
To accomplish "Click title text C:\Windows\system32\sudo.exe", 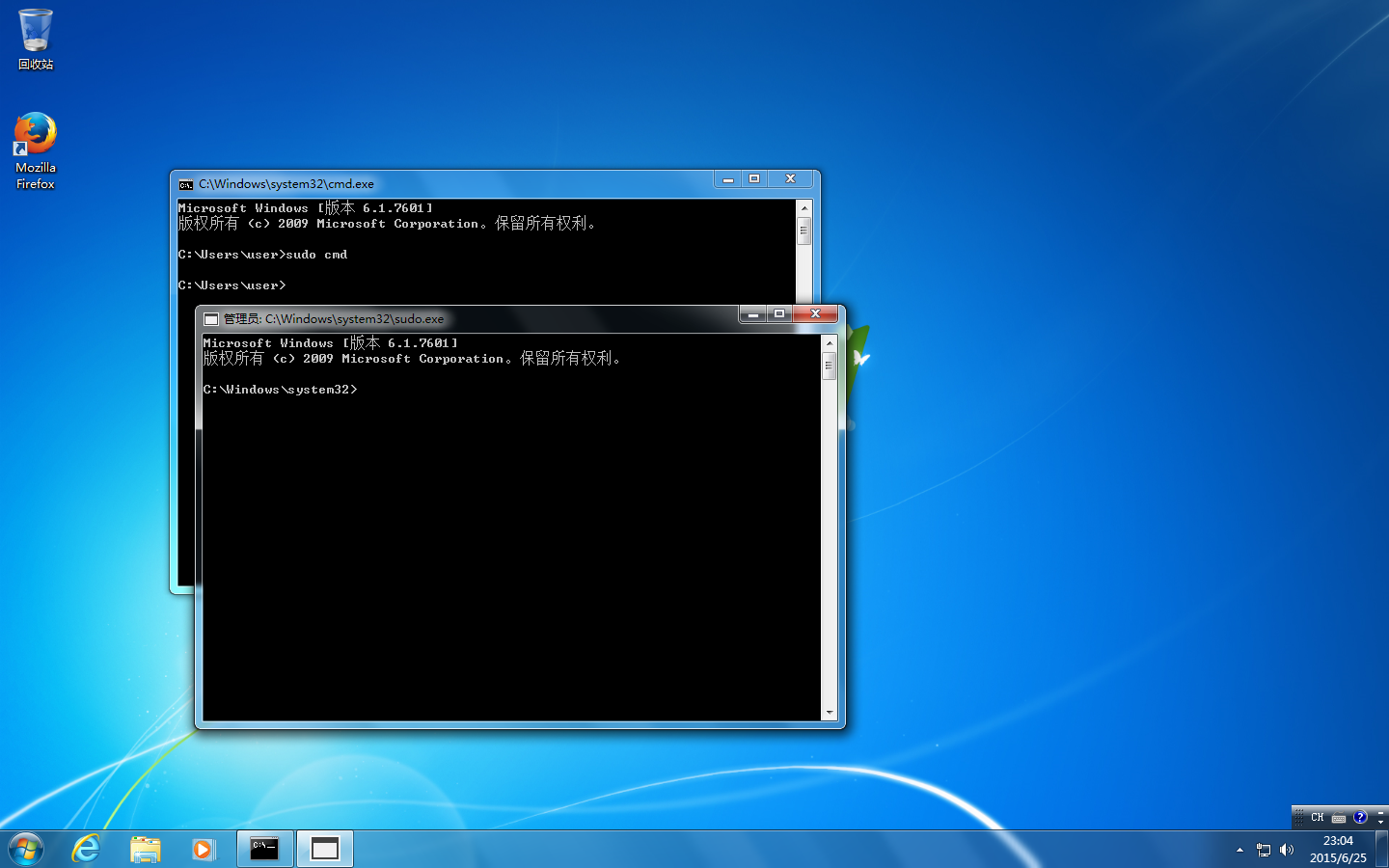I will pos(355,319).
